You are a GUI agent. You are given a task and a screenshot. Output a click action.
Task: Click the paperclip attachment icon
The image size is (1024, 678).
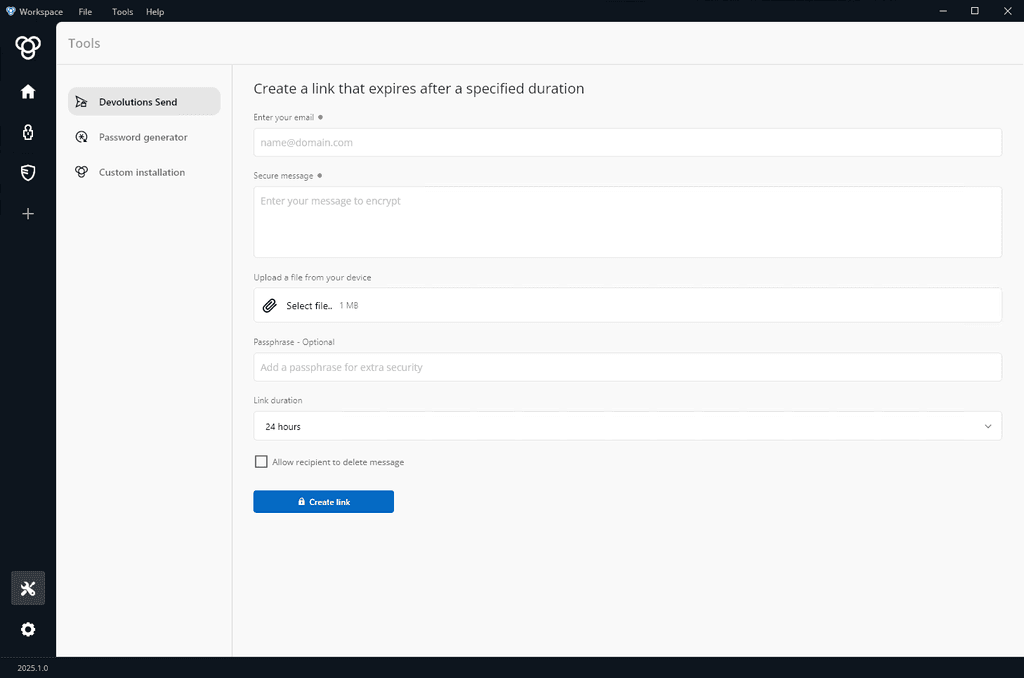(269, 306)
